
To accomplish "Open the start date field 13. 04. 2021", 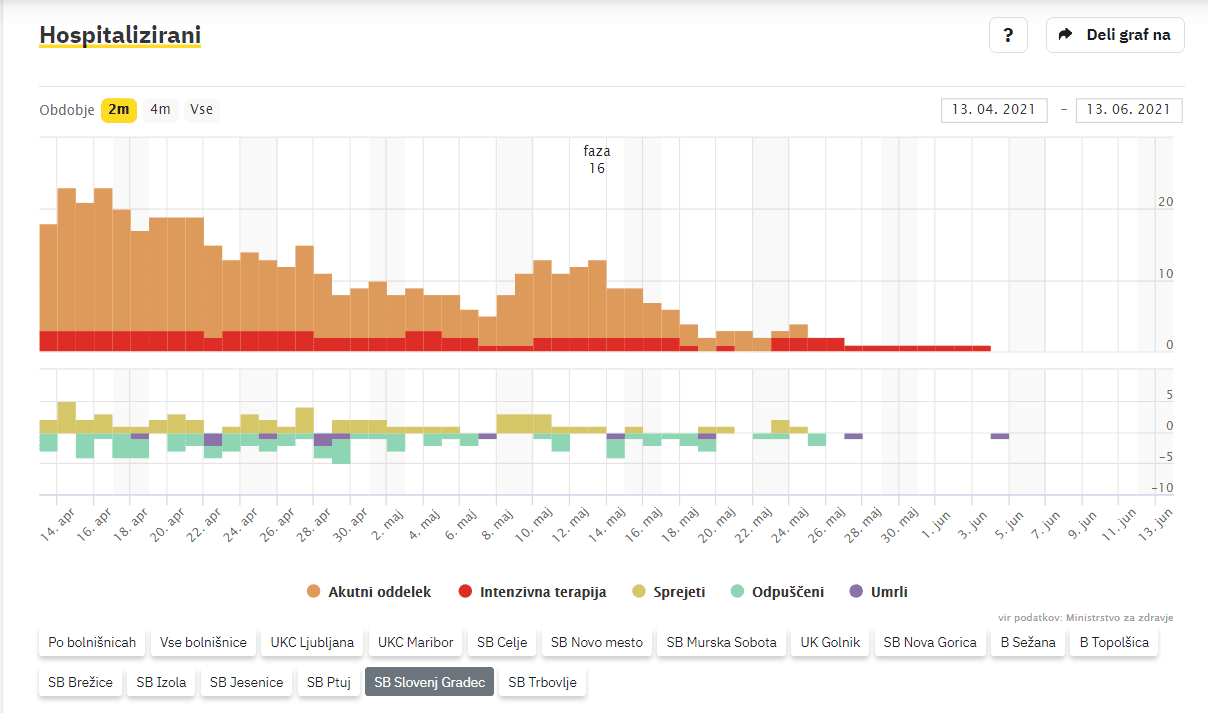I will pyautogui.click(x=994, y=110).
